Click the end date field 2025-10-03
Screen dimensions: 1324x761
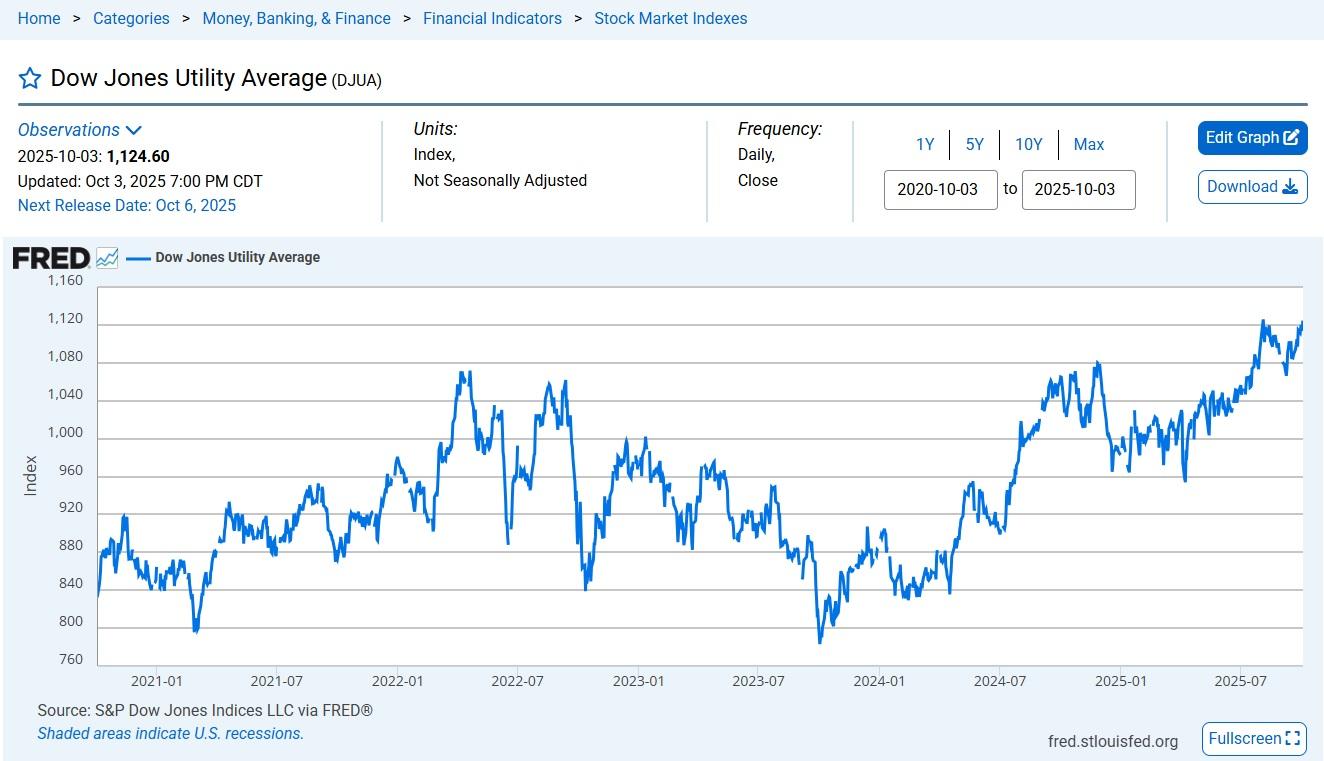pos(1078,190)
